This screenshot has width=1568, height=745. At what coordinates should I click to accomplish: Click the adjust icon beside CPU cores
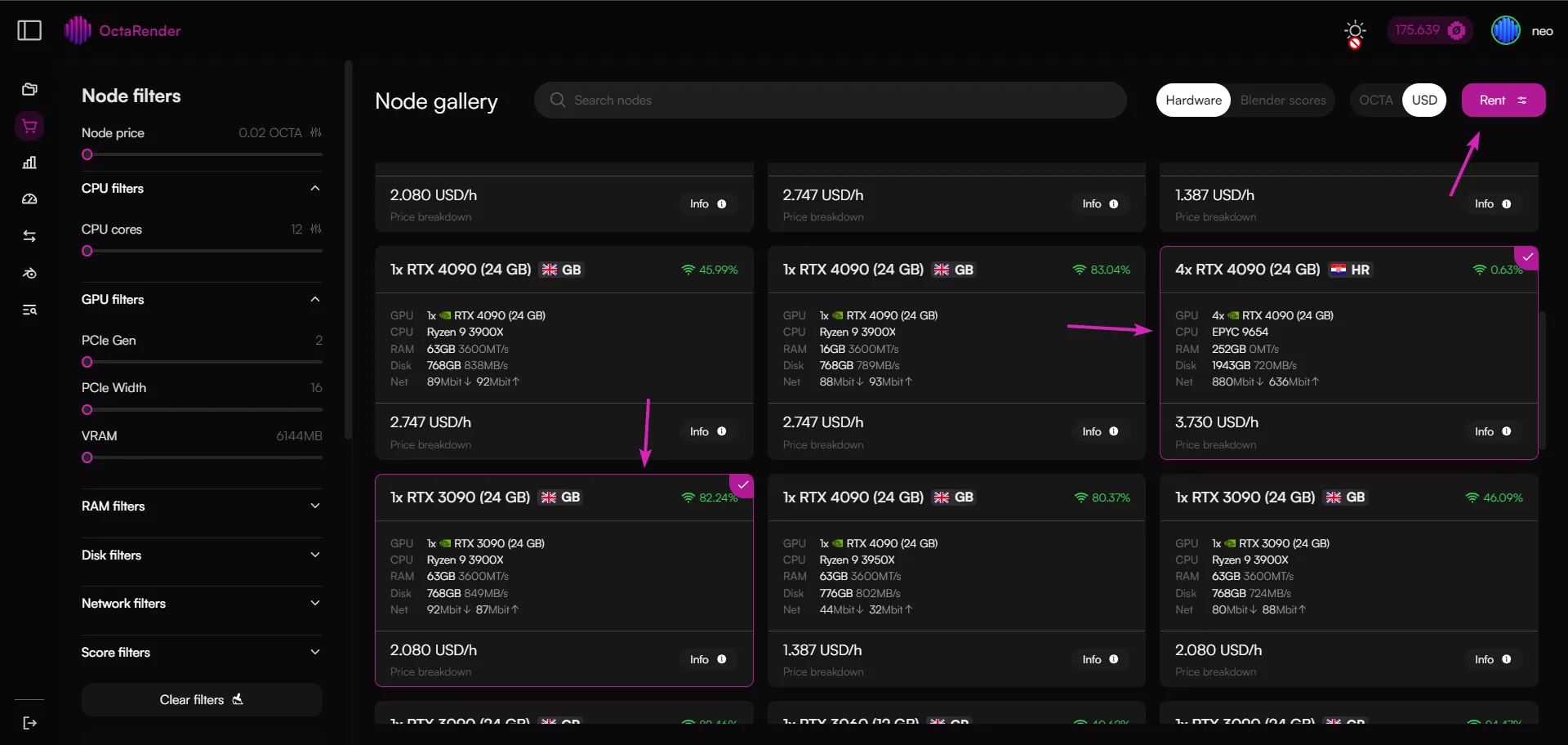pyautogui.click(x=316, y=230)
